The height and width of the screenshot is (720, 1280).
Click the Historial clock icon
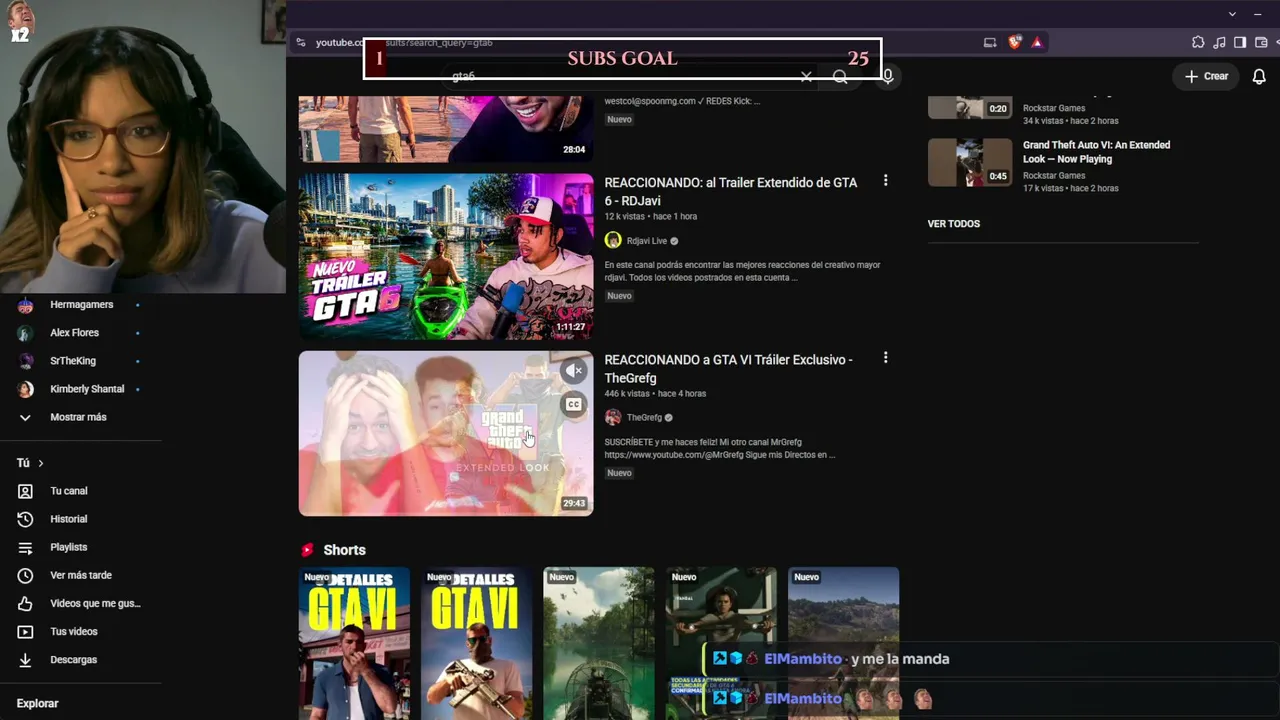[26, 519]
